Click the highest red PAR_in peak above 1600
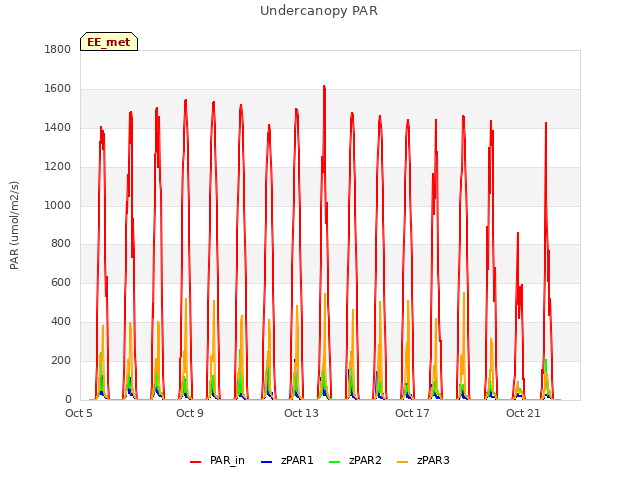640x480 pixels. [x=324, y=86]
